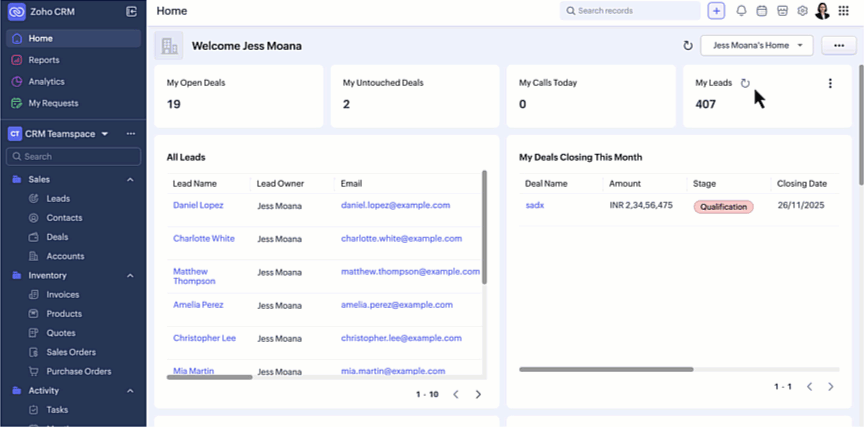
Task: Open Analytics from the sidebar
Action: (46, 81)
